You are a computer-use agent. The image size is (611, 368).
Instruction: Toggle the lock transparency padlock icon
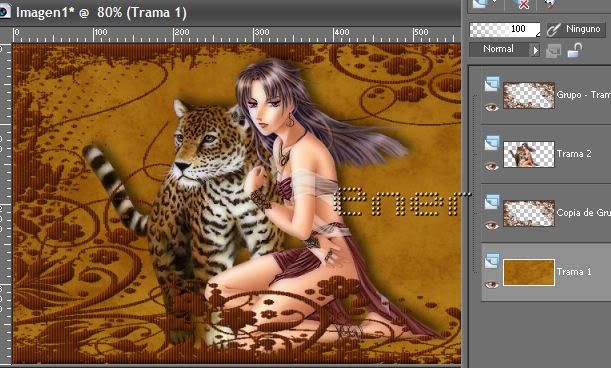pyautogui.click(x=574, y=50)
